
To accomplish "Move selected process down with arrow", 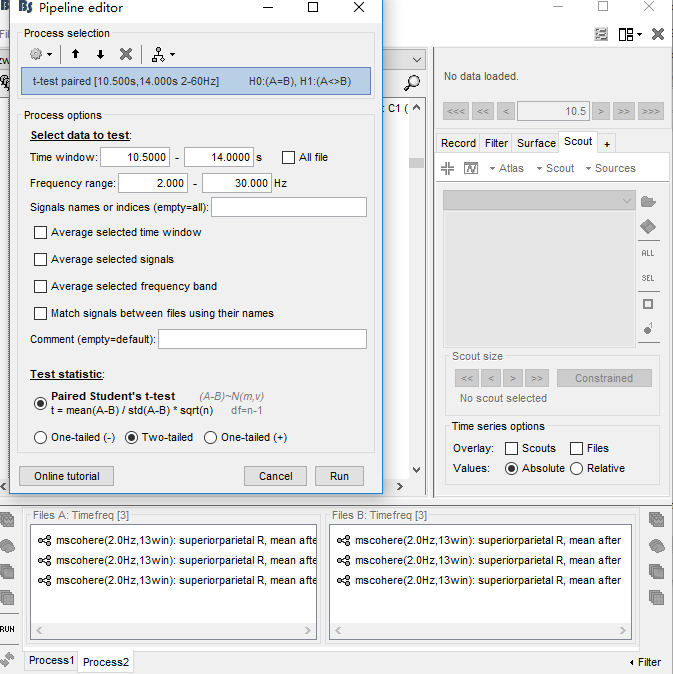I will (100, 54).
